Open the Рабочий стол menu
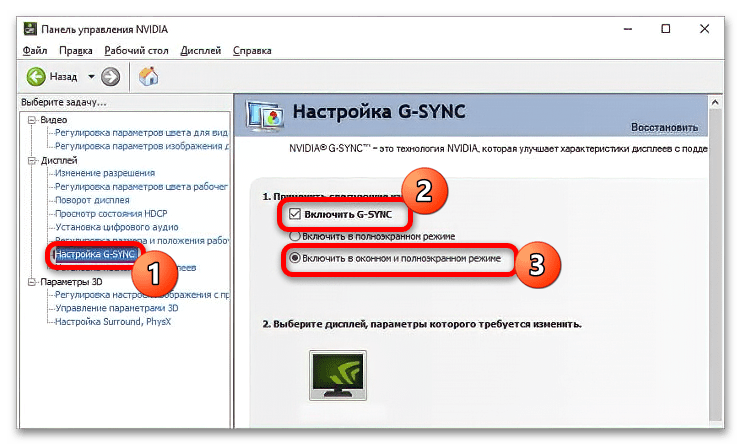This screenshot has width=741, height=445. pyautogui.click(x=136, y=51)
